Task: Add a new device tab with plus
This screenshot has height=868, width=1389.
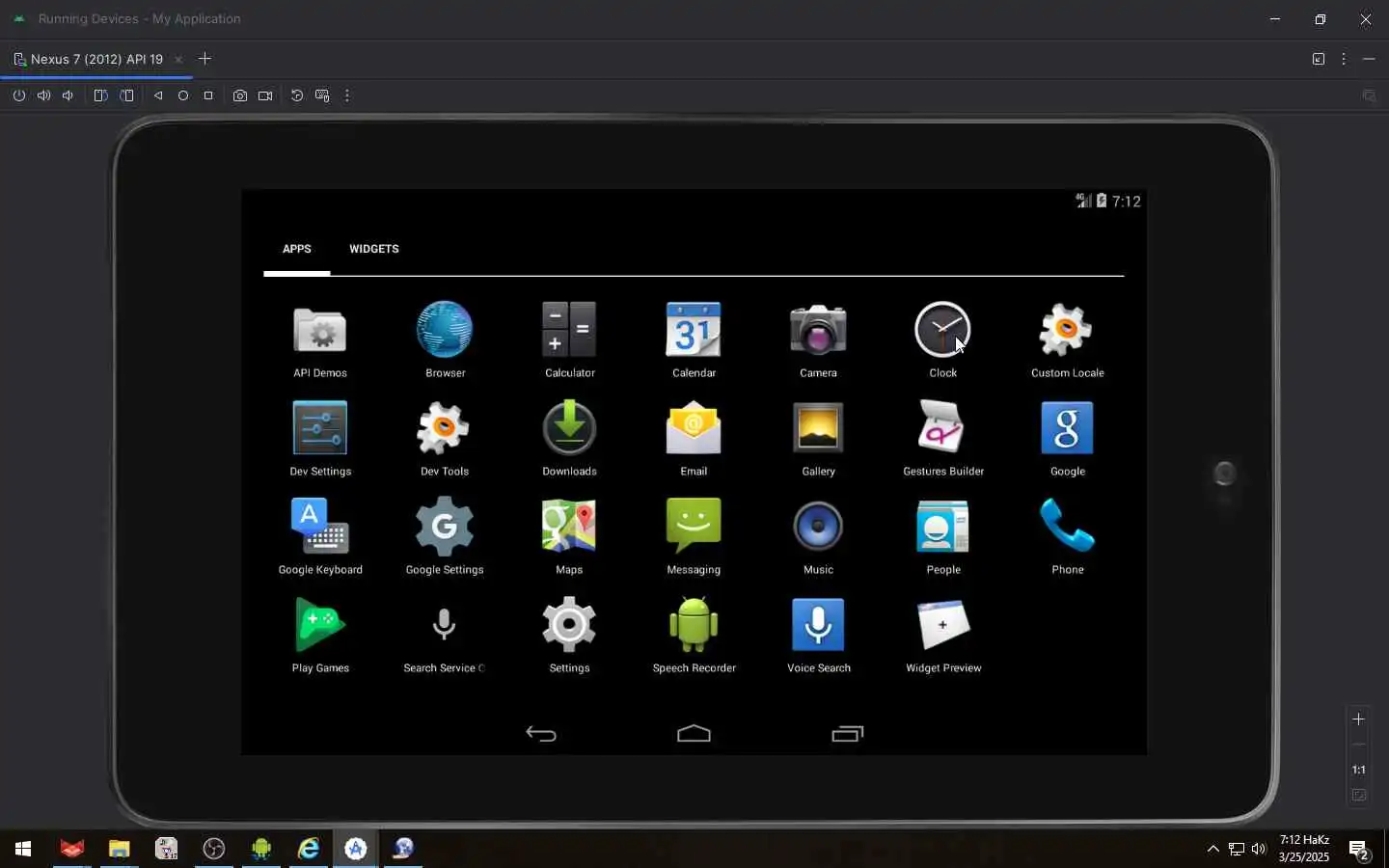Action: click(204, 59)
